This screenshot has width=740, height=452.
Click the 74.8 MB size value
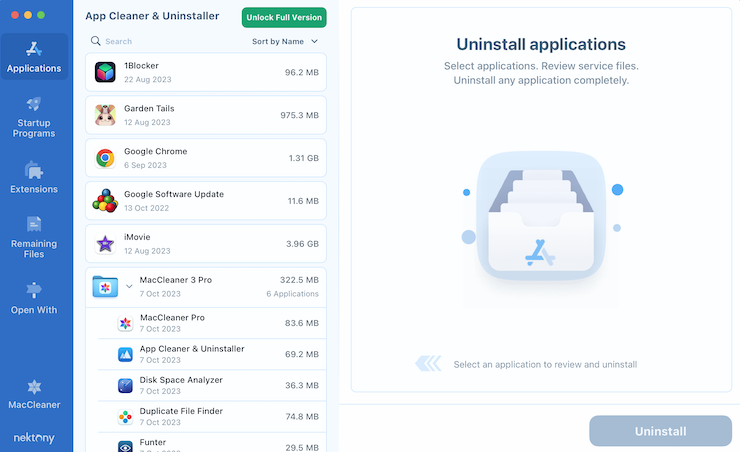[303, 417]
